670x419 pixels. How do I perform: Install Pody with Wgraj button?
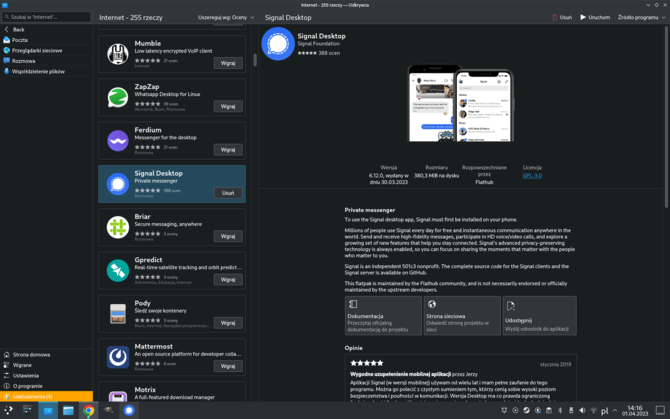pos(228,323)
